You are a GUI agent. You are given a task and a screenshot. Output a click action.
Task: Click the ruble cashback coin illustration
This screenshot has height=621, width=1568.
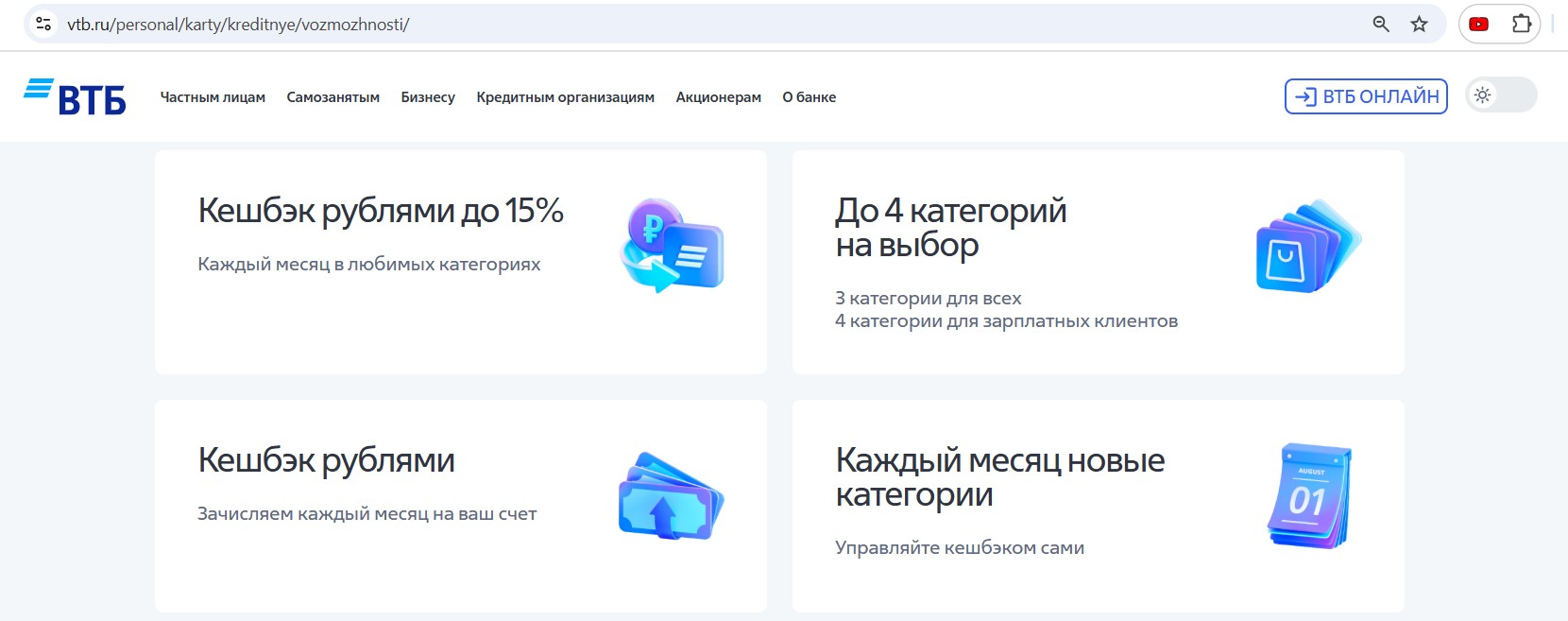[x=671, y=246]
